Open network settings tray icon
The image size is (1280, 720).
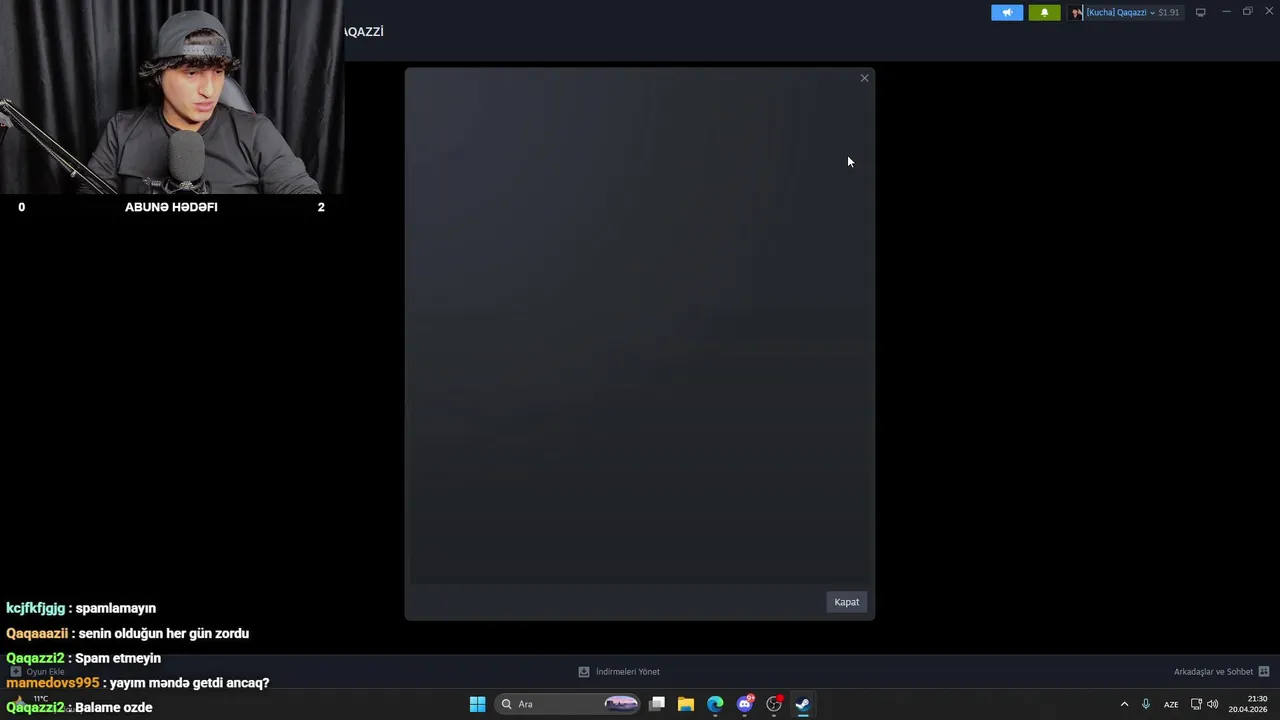point(1196,704)
